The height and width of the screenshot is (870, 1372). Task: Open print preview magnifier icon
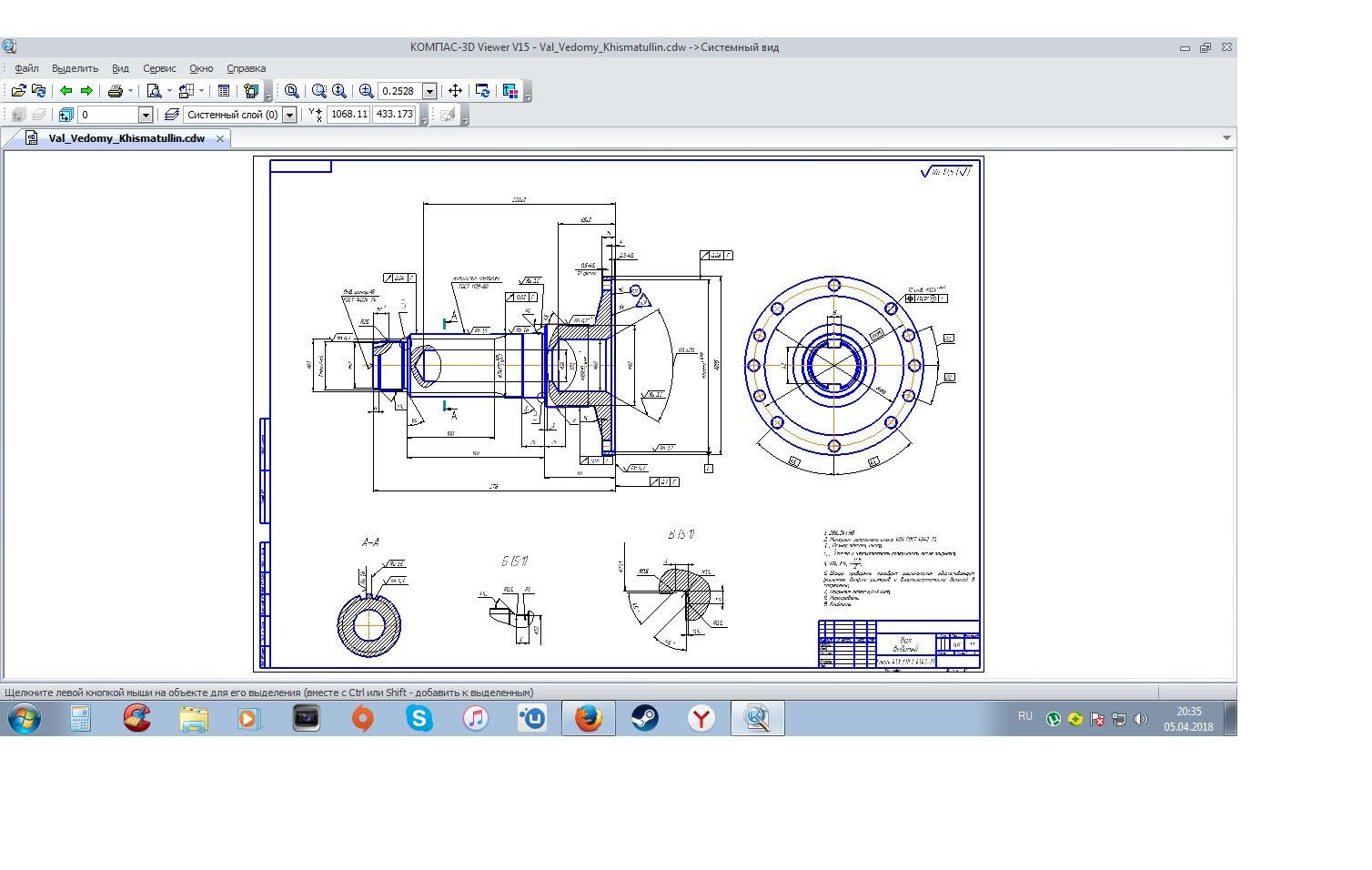(x=154, y=91)
